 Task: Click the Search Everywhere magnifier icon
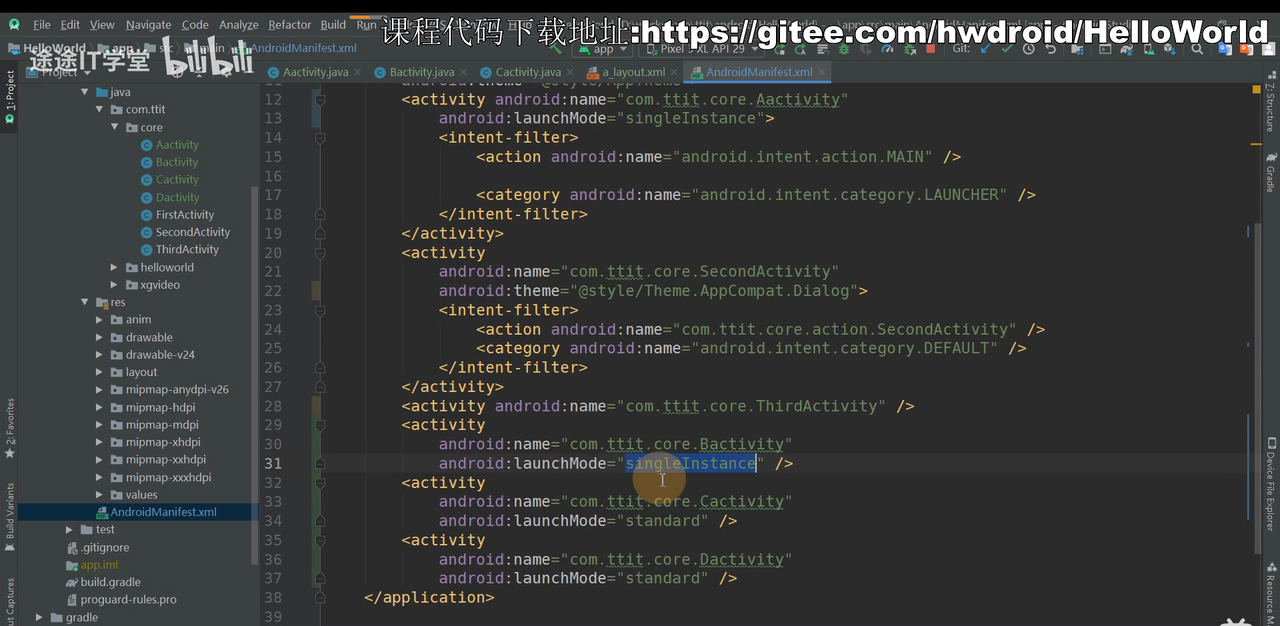click(1197, 48)
